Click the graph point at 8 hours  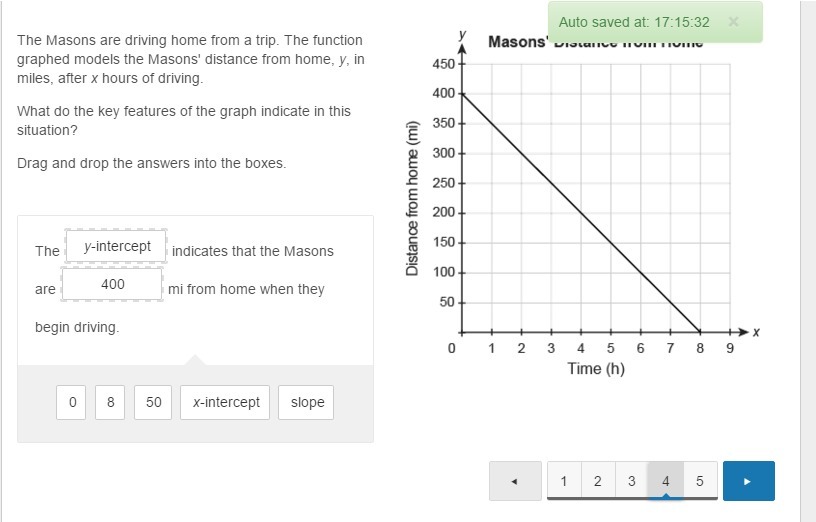tap(699, 332)
